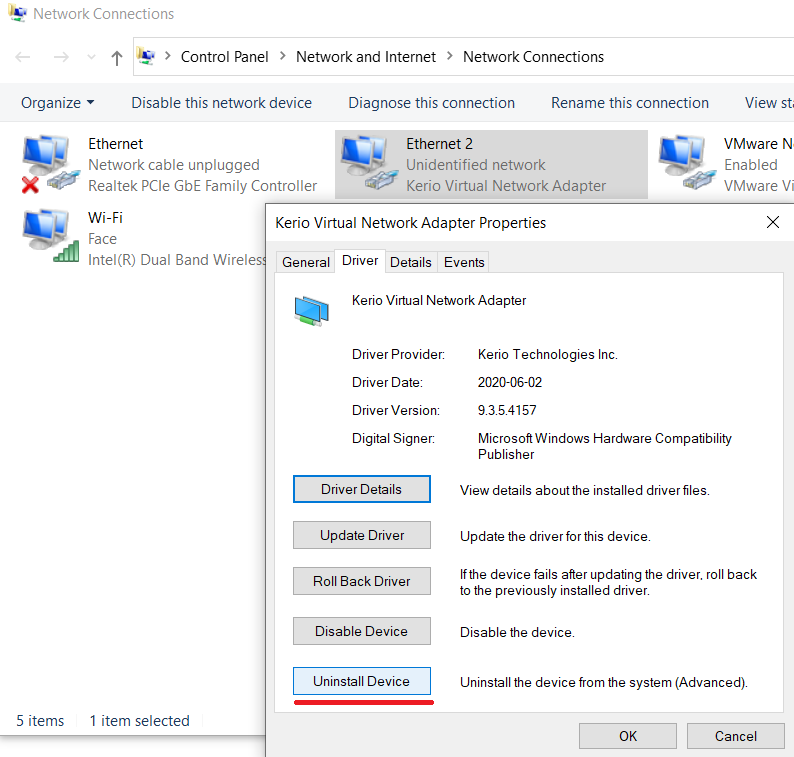This screenshot has width=794, height=757.
Task: Click the Uninstall Device button
Action: (362, 682)
